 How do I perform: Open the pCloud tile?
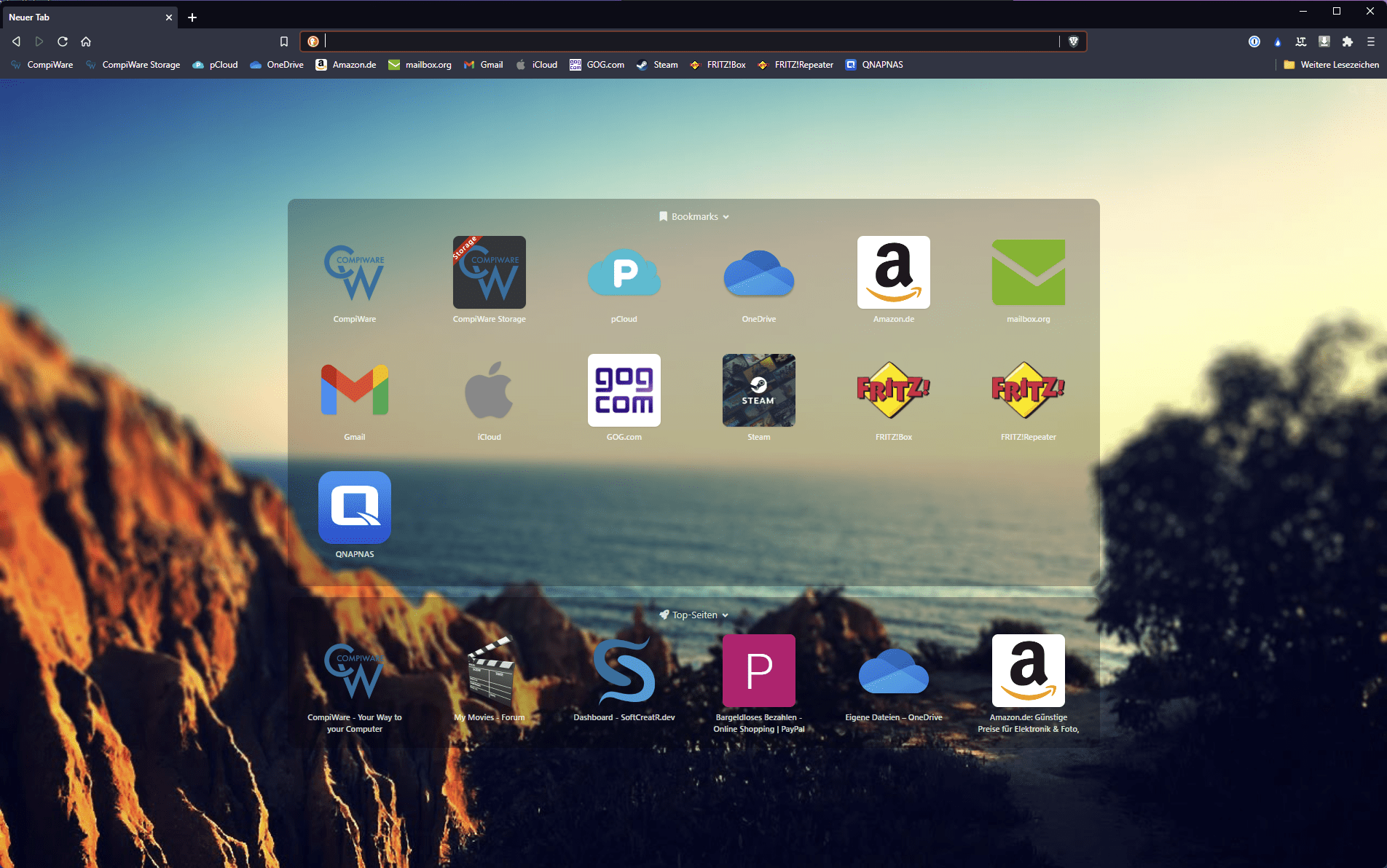[624, 280]
